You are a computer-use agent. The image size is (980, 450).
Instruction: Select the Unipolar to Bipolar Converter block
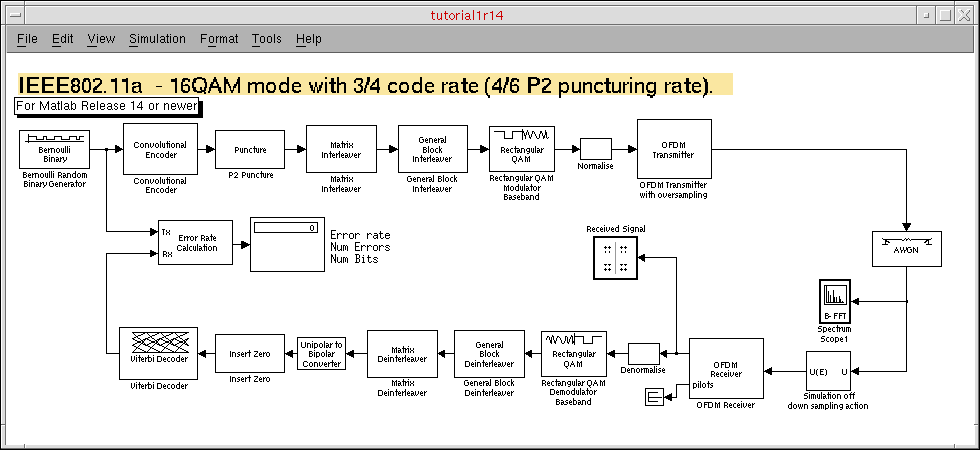tap(321, 354)
